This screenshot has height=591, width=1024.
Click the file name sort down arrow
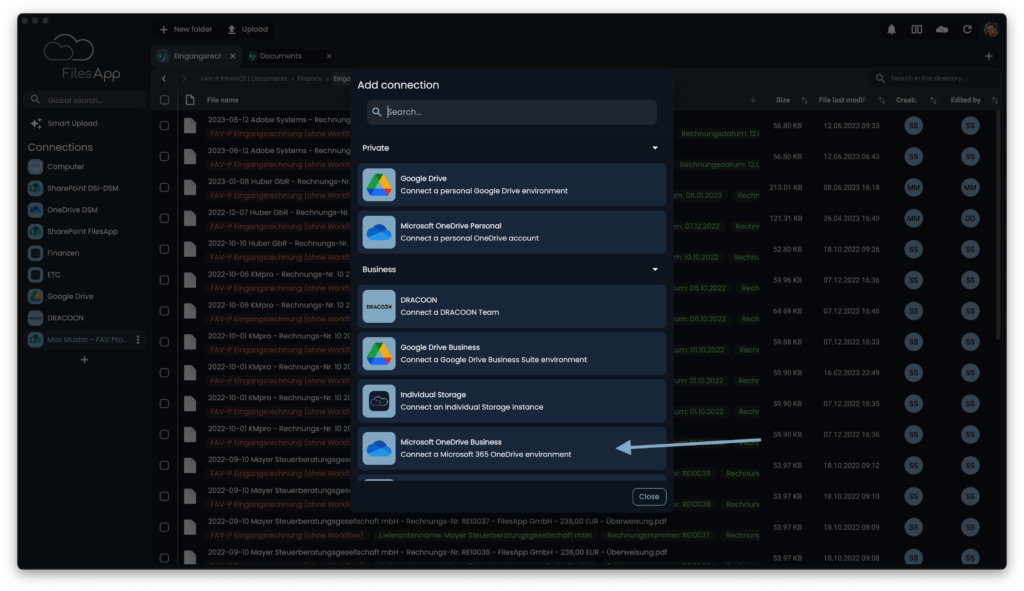click(x=753, y=100)
